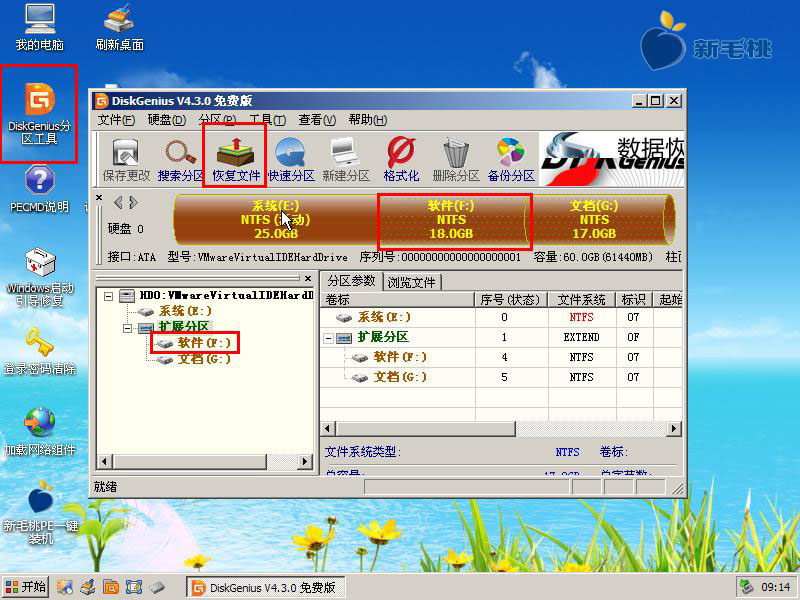
Task: Open 新毛桃PE一键装机 on the desktop
Action: point(40,512)
